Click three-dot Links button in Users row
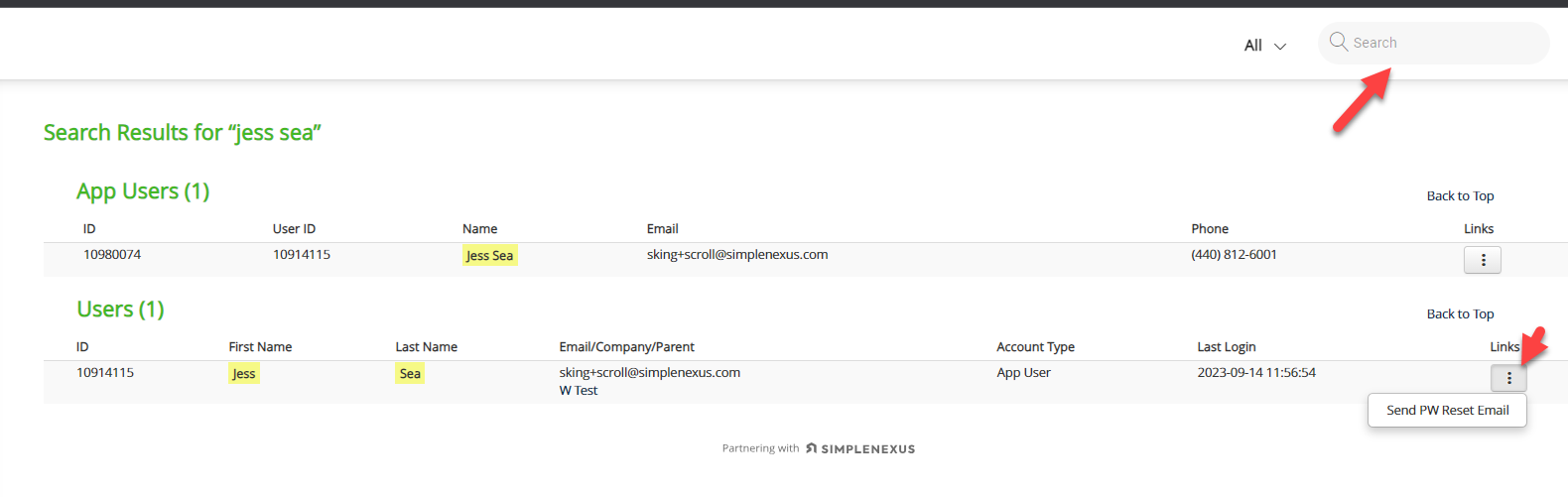The width and height of the screenshot is (1568, 497). tap(1508, 378)
